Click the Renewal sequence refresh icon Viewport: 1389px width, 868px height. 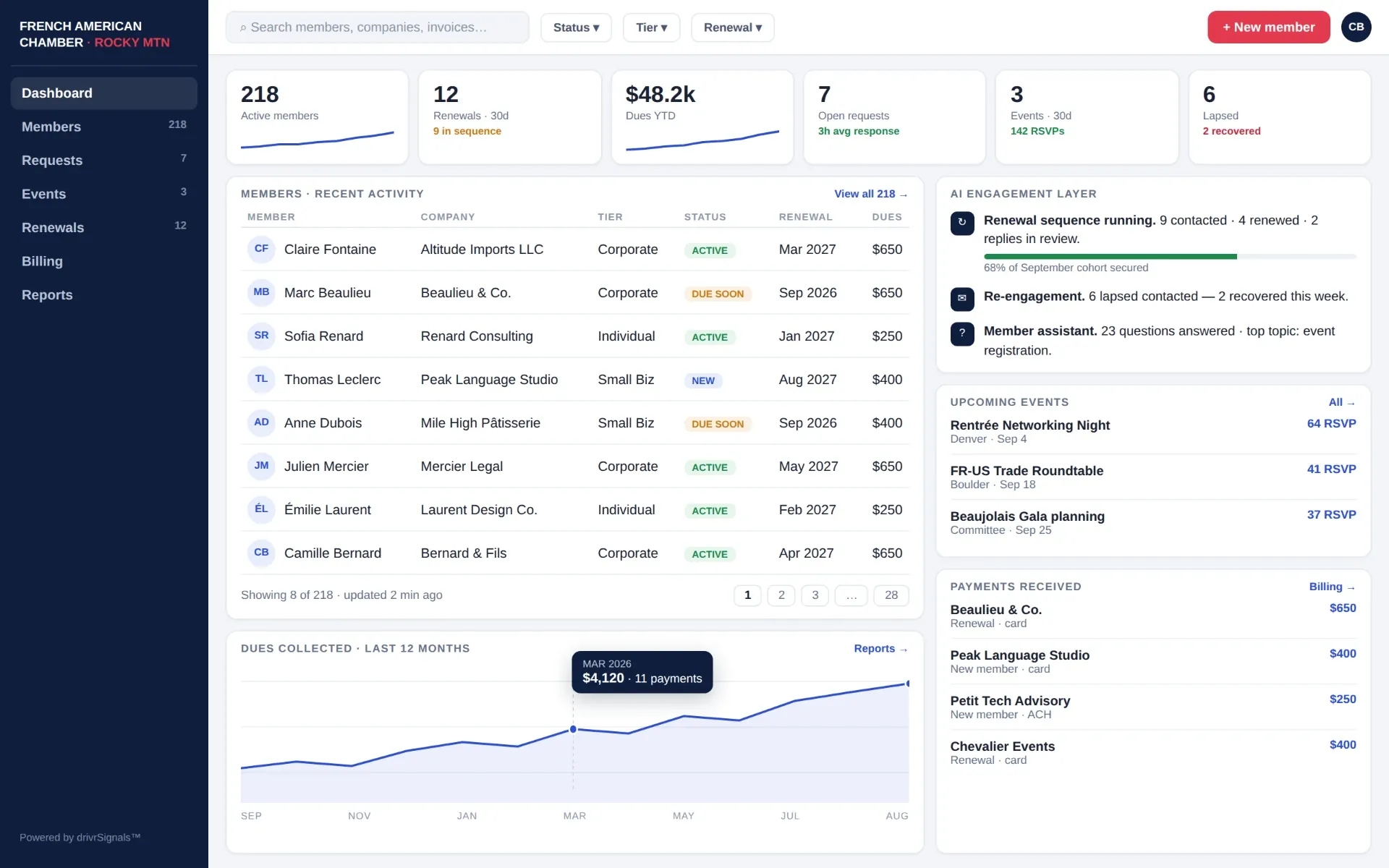coord(962,223)
